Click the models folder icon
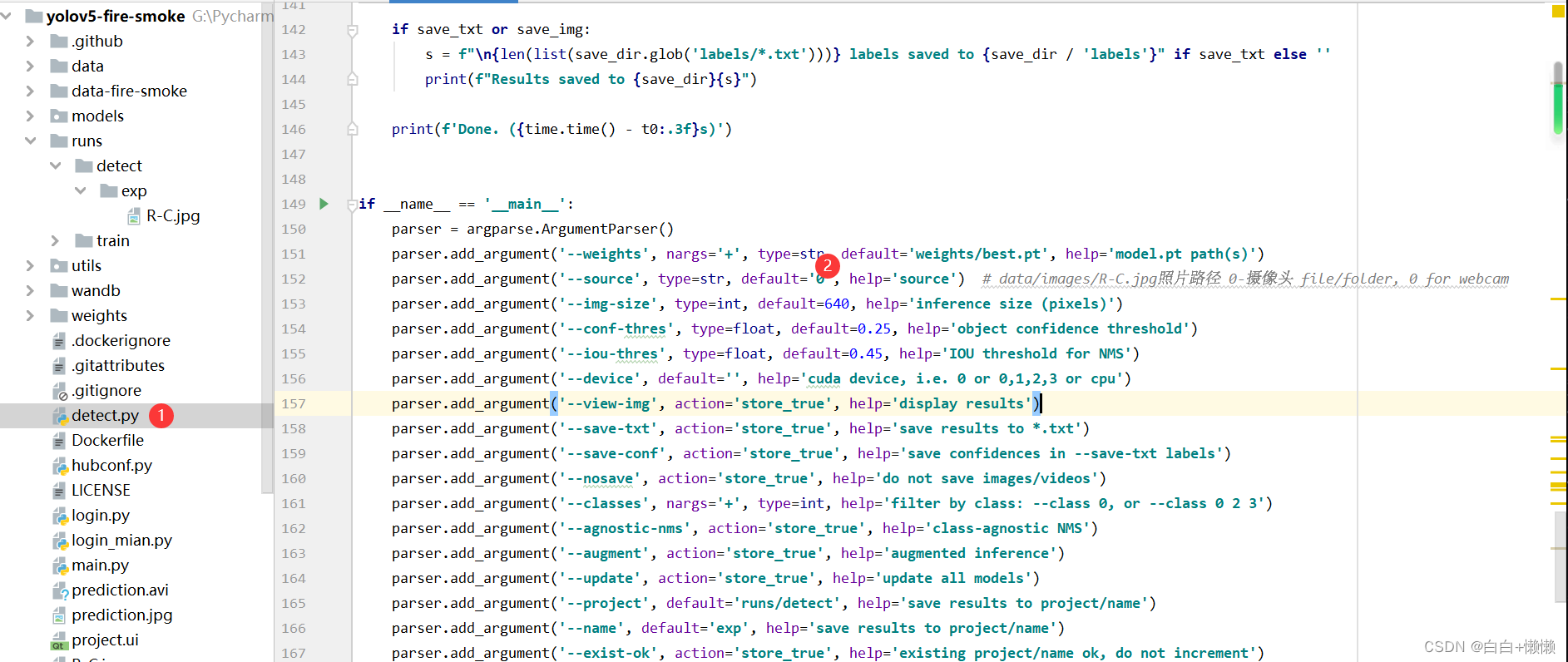The image size is (1568, 662). coord(59,116)
